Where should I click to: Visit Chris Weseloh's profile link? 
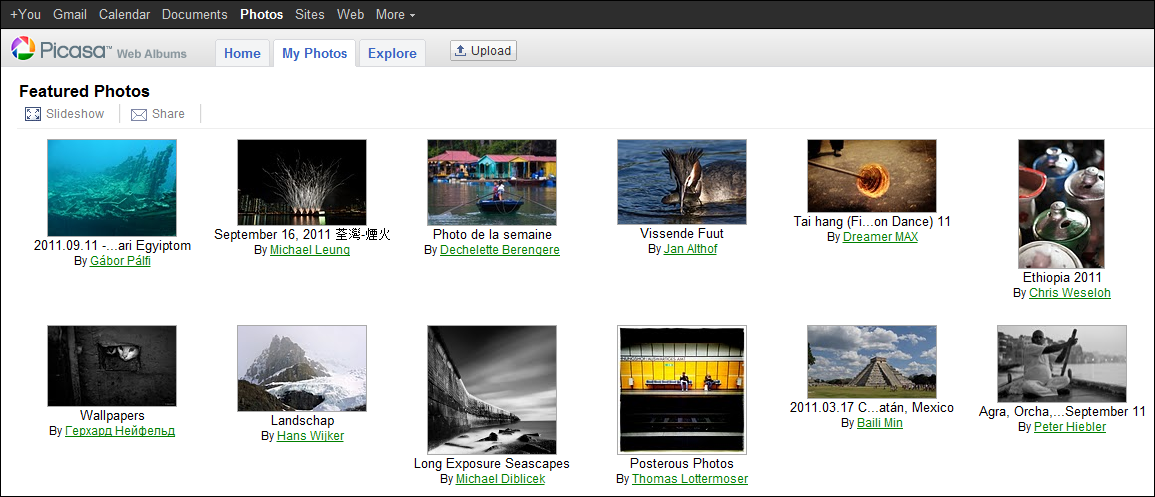tap(1070, 293)
